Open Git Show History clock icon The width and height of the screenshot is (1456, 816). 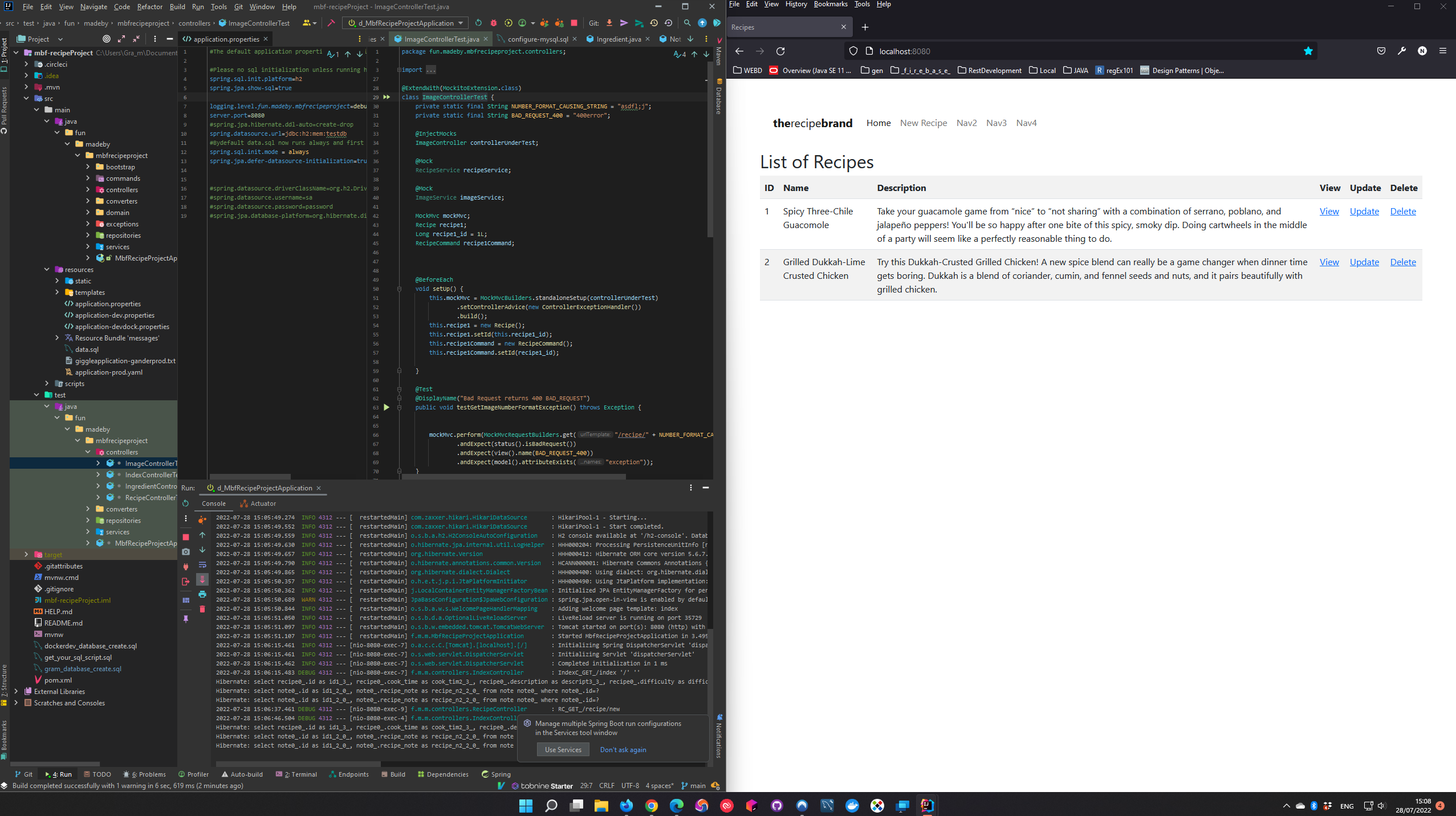[x=654, y=23]
